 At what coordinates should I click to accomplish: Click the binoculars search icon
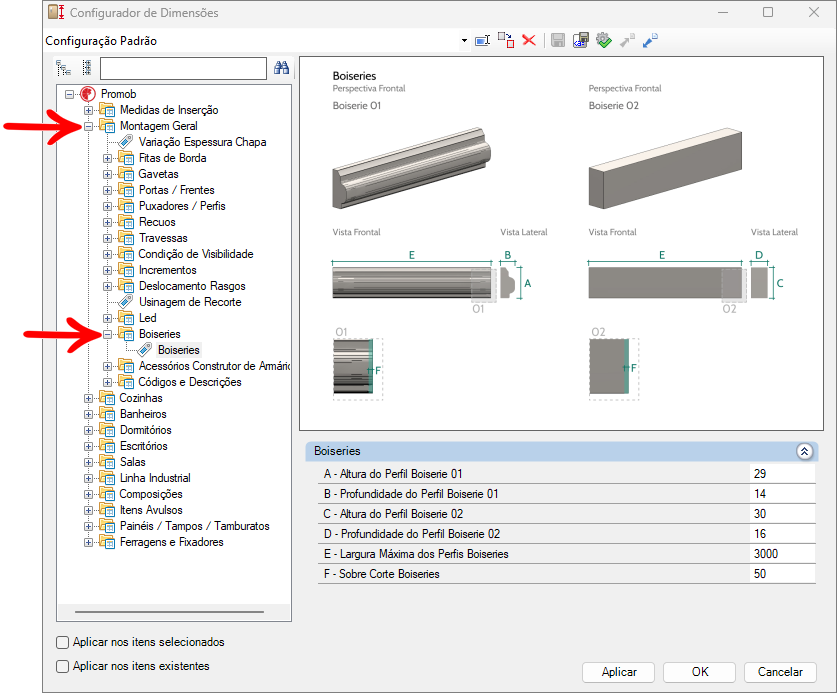click(x=281, y=68)
